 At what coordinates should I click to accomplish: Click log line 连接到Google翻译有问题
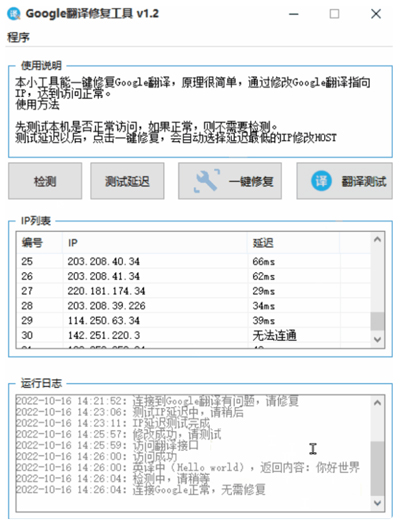(x=157, y=401)
